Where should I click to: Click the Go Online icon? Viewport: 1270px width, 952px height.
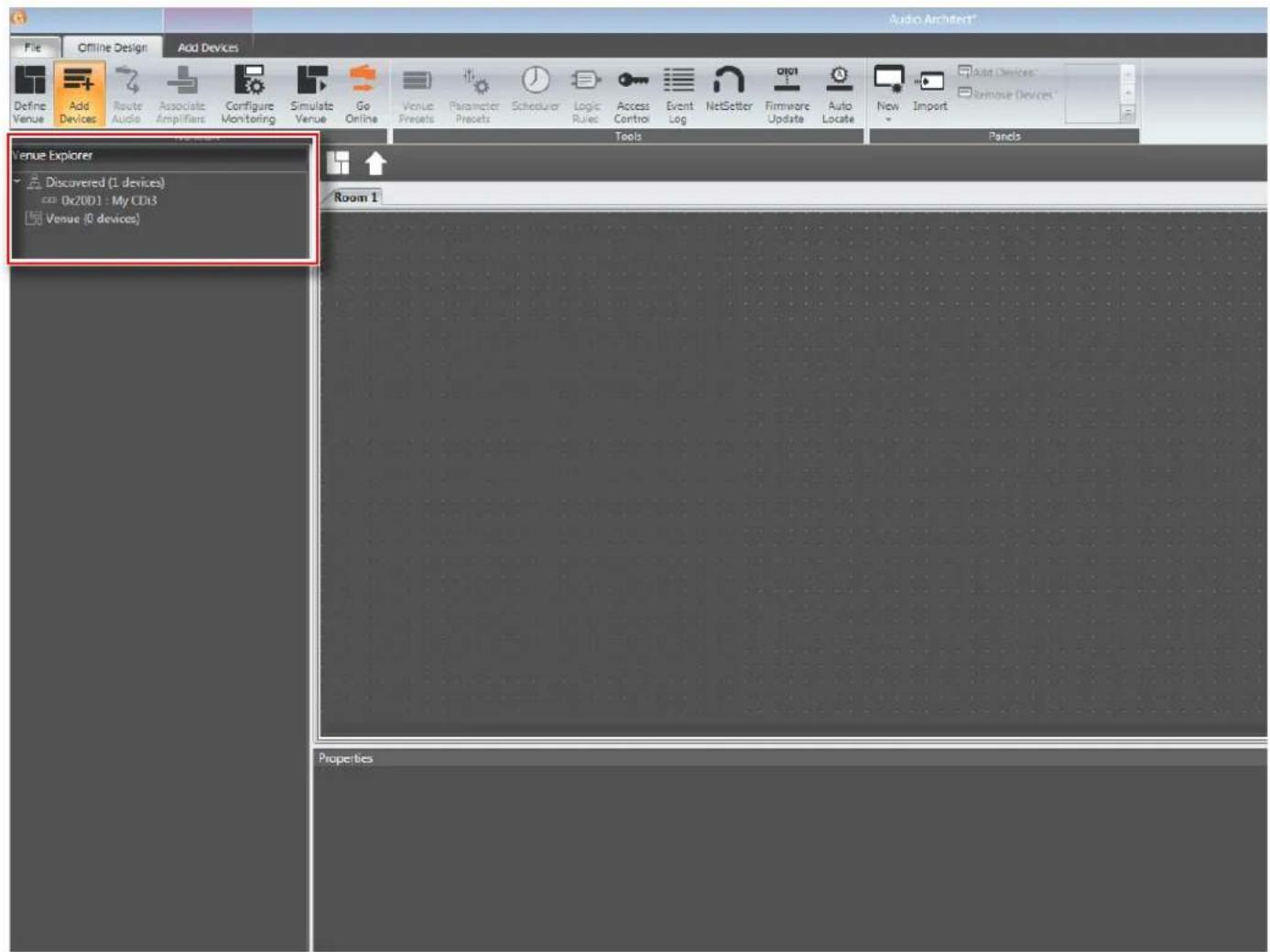click(x=362, y=93)
